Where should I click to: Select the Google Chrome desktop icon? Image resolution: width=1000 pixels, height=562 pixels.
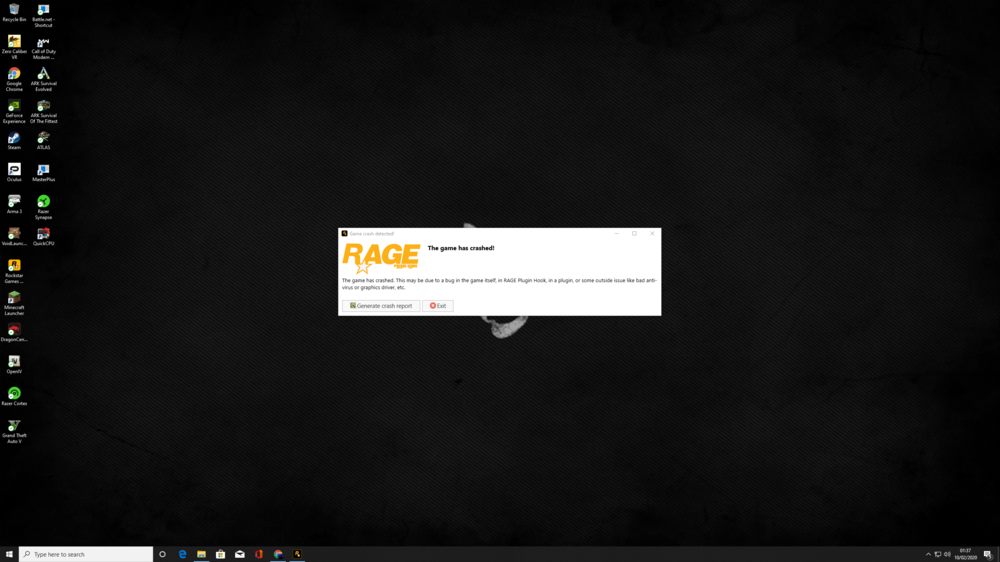14,79
